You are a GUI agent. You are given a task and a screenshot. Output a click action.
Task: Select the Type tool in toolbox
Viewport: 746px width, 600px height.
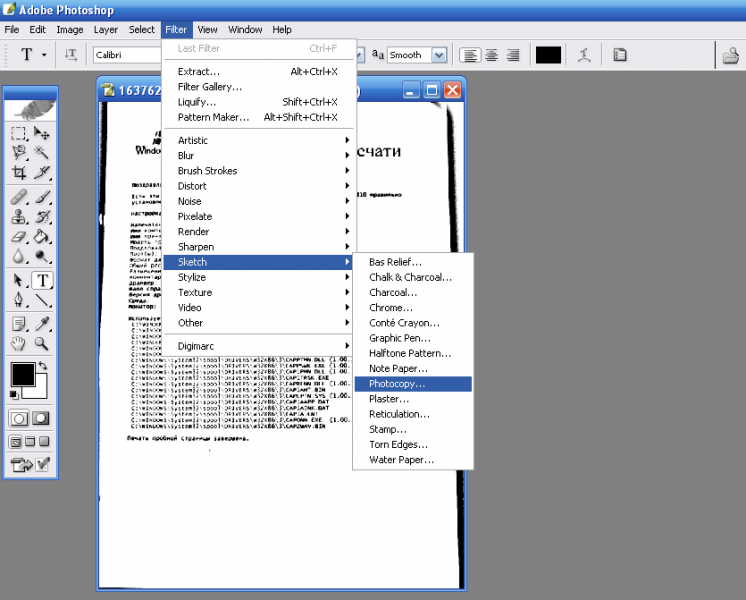(x=42, y=280)
